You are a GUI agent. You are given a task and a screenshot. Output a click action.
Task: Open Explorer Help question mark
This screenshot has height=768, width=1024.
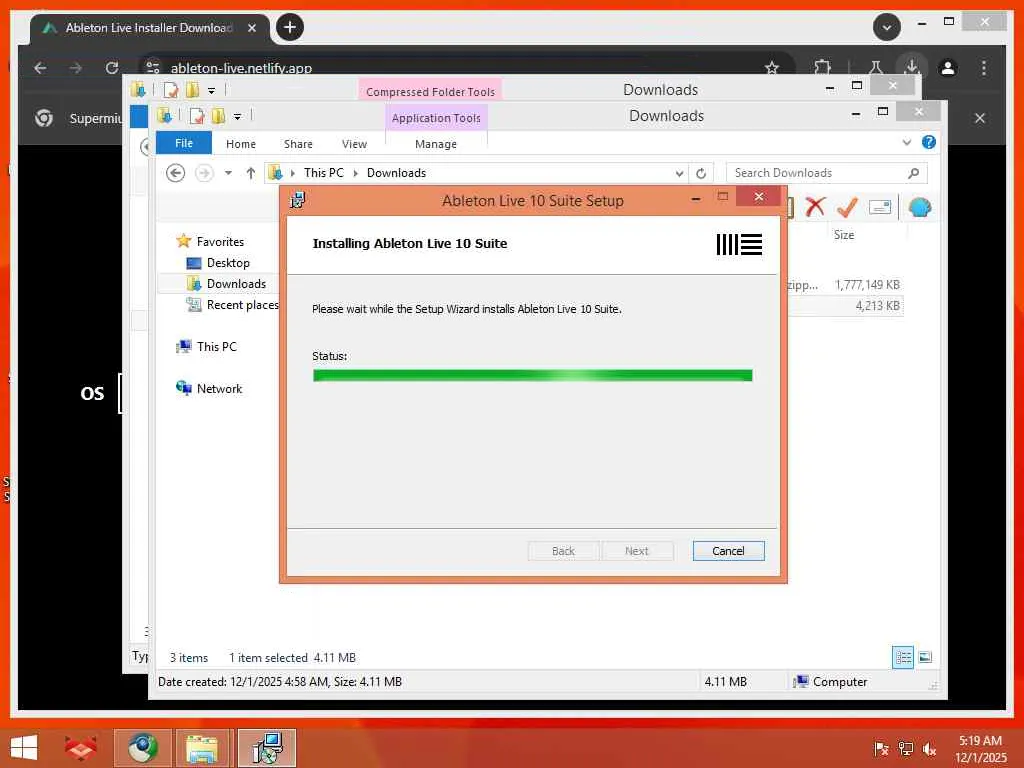[928, 142]
